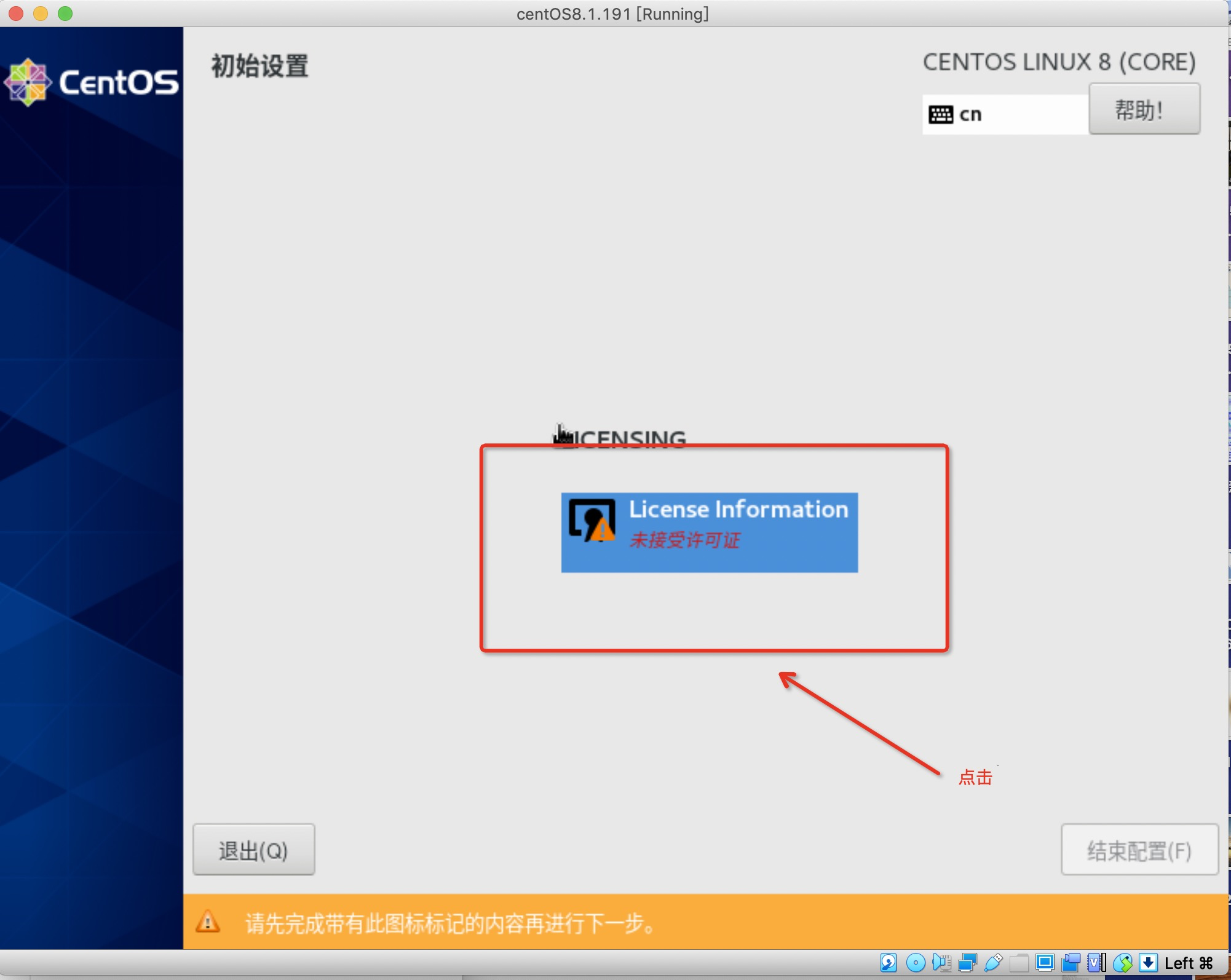The height and width of the screenshot is (980, 1231).
Task: Click the USB devices status icon
Action: [994, 962]
